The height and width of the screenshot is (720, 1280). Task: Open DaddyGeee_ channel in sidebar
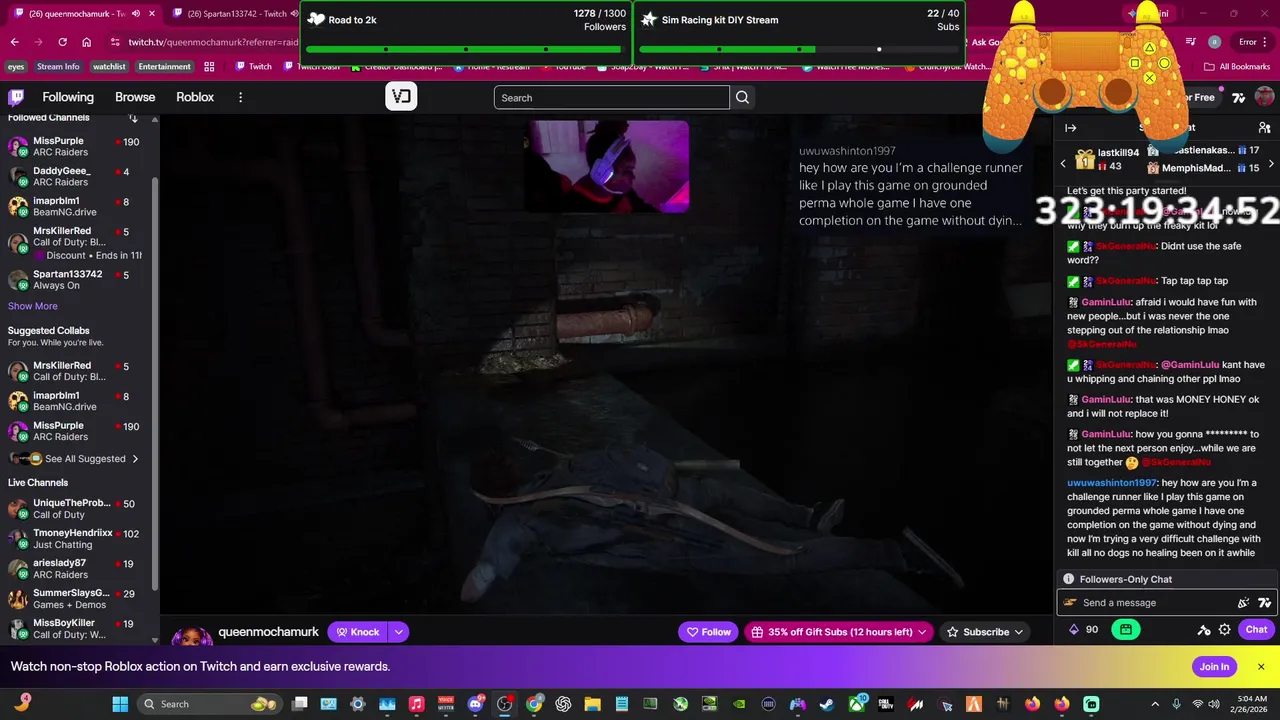pos(75,176)
